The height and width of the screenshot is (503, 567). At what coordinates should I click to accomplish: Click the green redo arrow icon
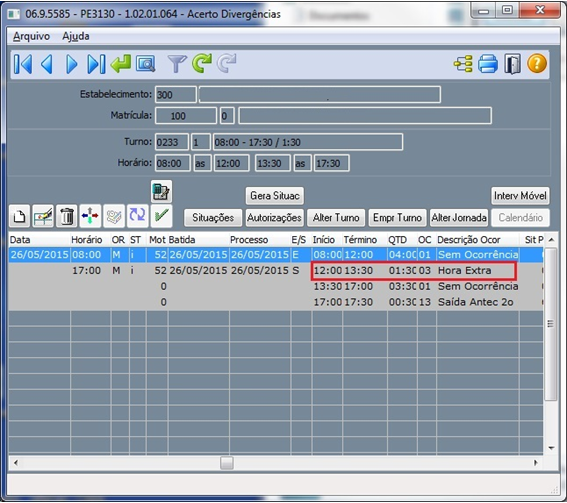pyautogui.click(x=202, y=63)
